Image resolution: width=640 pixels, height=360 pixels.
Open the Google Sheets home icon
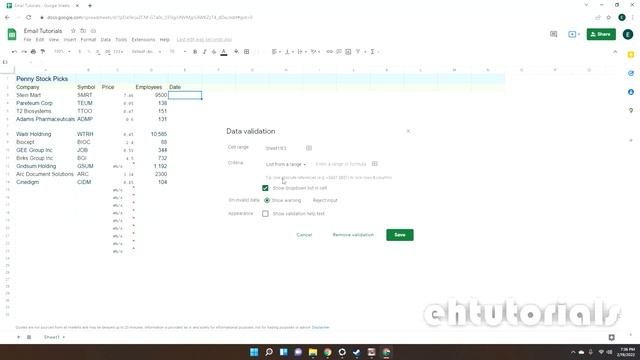coord(12,34)
